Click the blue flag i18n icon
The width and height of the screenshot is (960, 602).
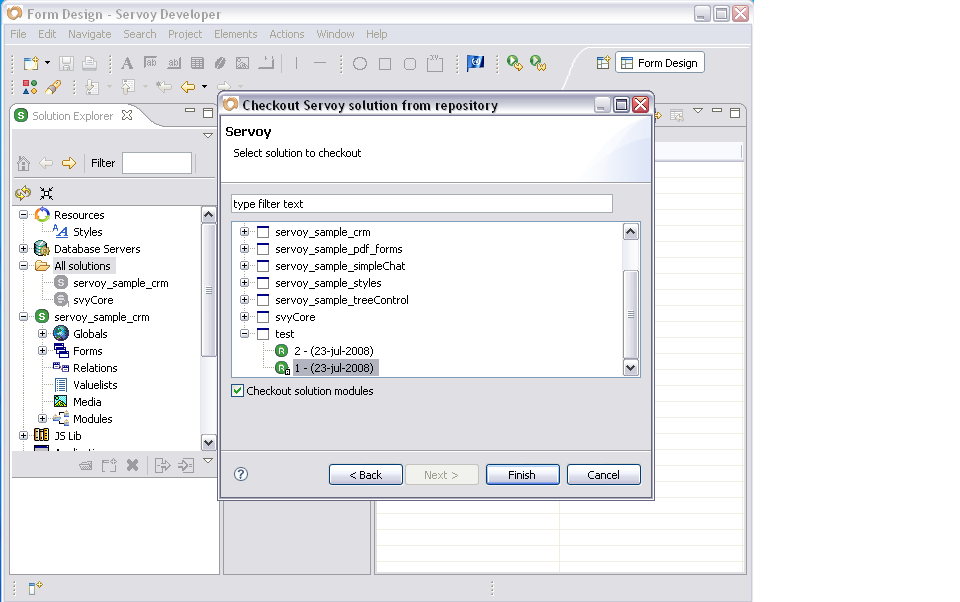coord(475,63)
